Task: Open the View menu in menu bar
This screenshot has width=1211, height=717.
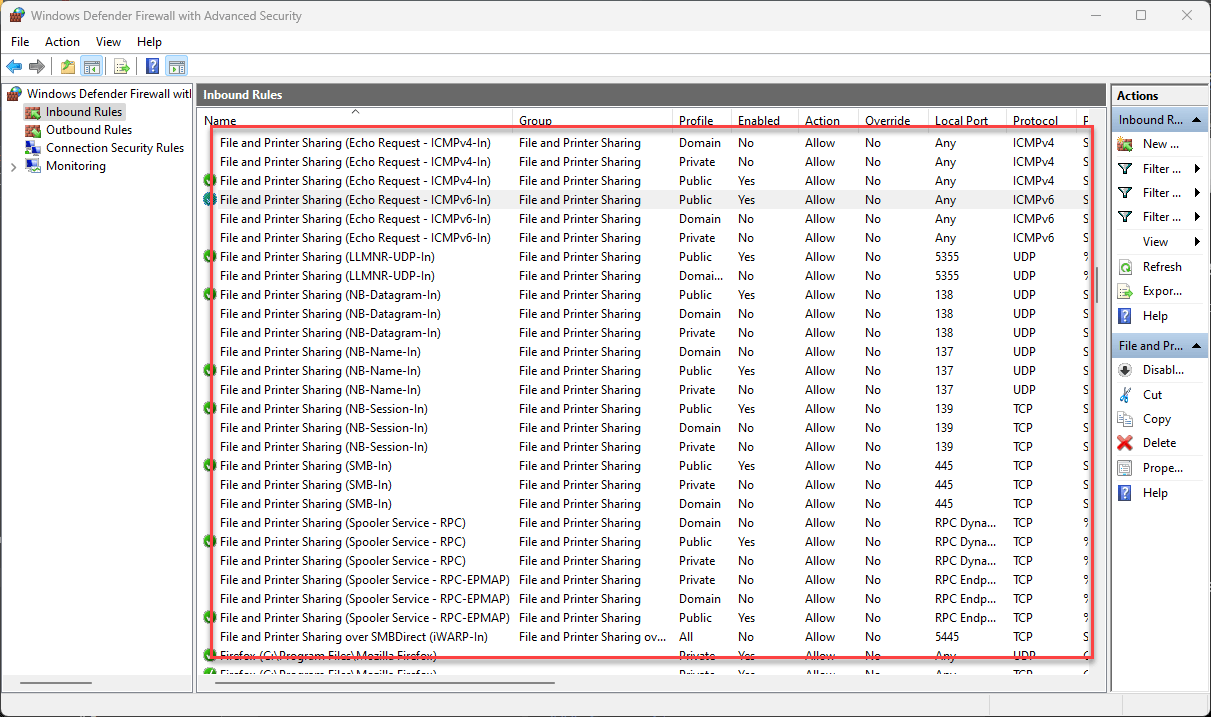Action: [x=108, y=42]
